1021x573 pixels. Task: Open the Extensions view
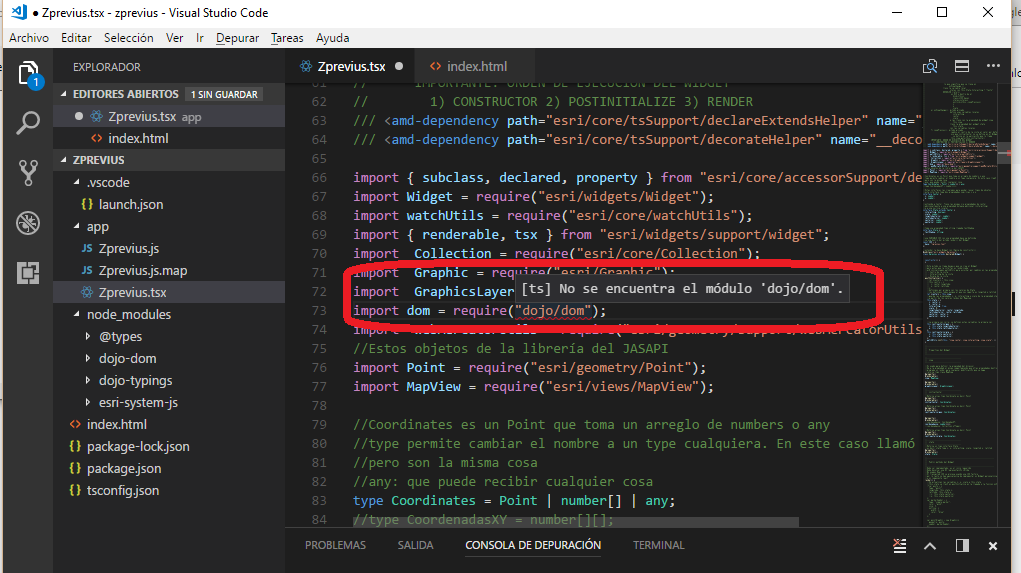28,273
